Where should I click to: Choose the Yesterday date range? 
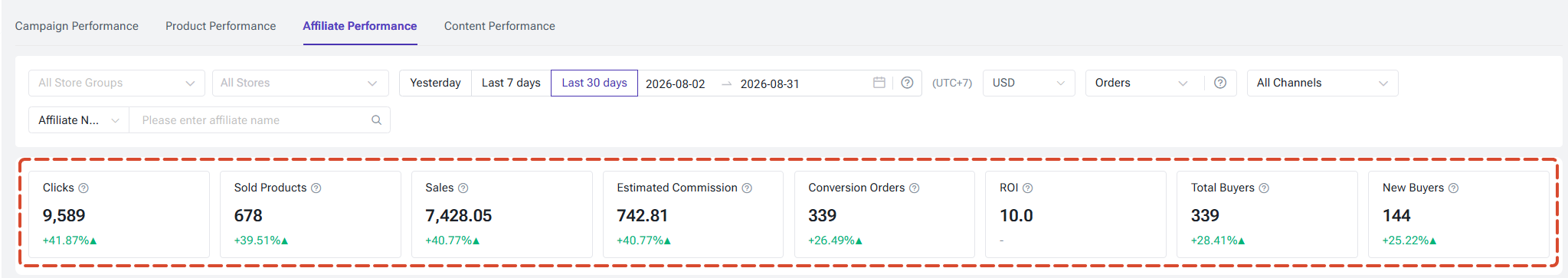click(435, 83)
